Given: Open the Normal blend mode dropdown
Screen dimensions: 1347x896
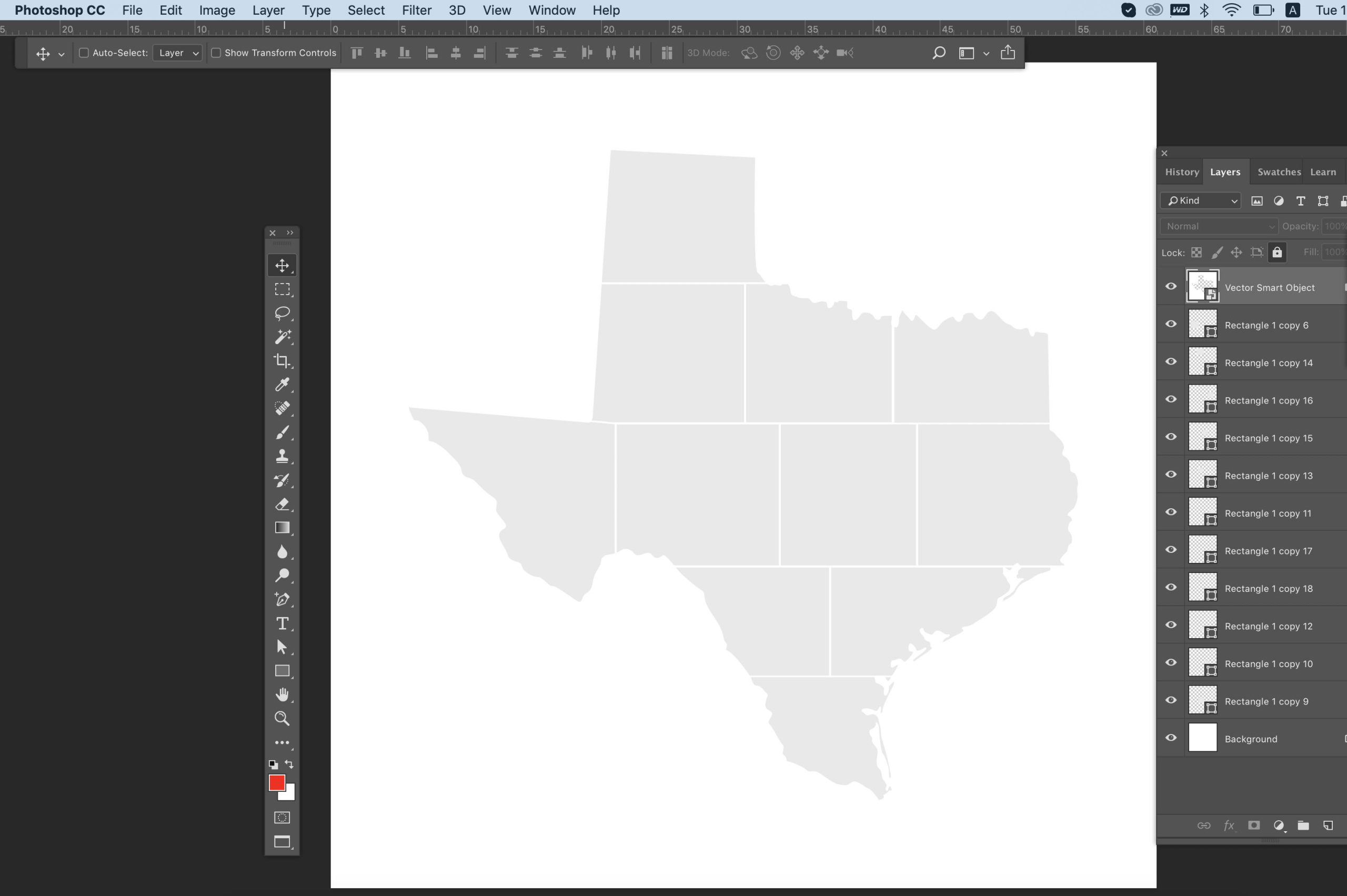Looking at the screenshot, I should click(1219, 226).
